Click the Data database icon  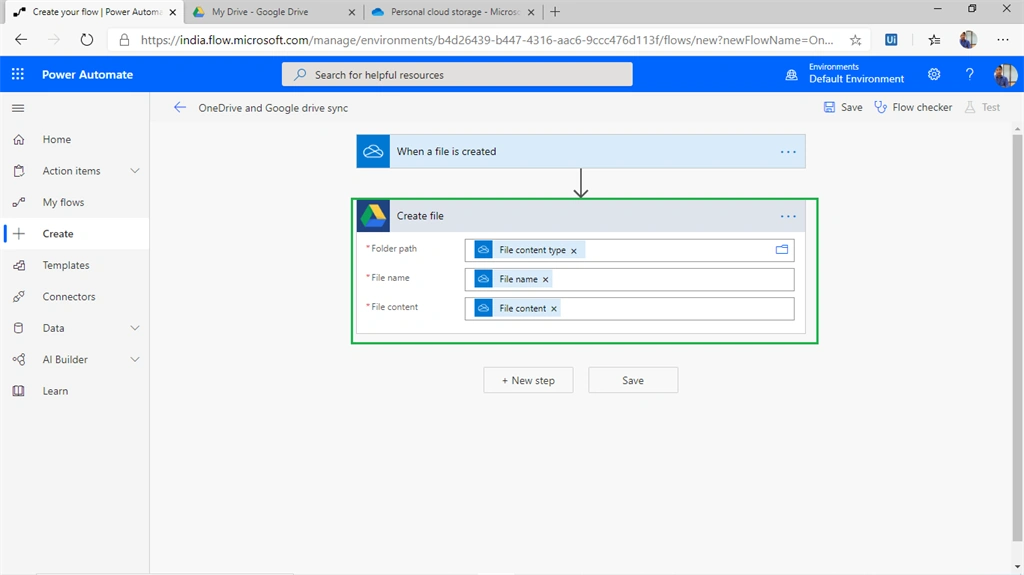pos(19,328)
